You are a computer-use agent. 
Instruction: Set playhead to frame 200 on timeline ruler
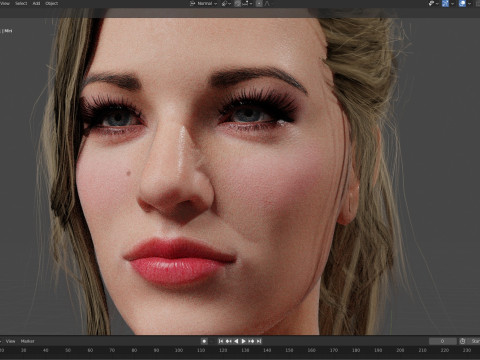[x=400, y=350]
